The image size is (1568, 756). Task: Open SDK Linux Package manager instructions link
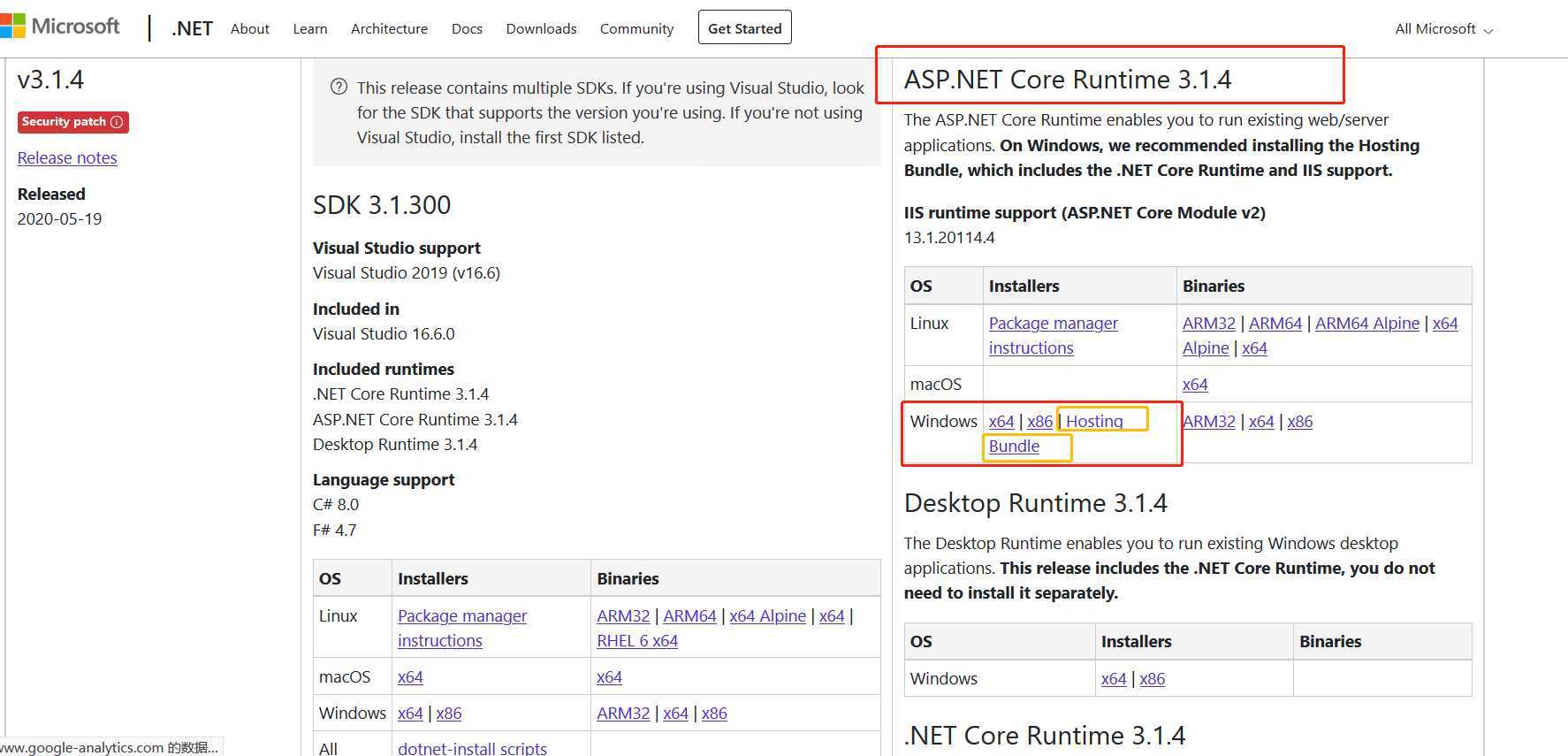coord(461,628)
